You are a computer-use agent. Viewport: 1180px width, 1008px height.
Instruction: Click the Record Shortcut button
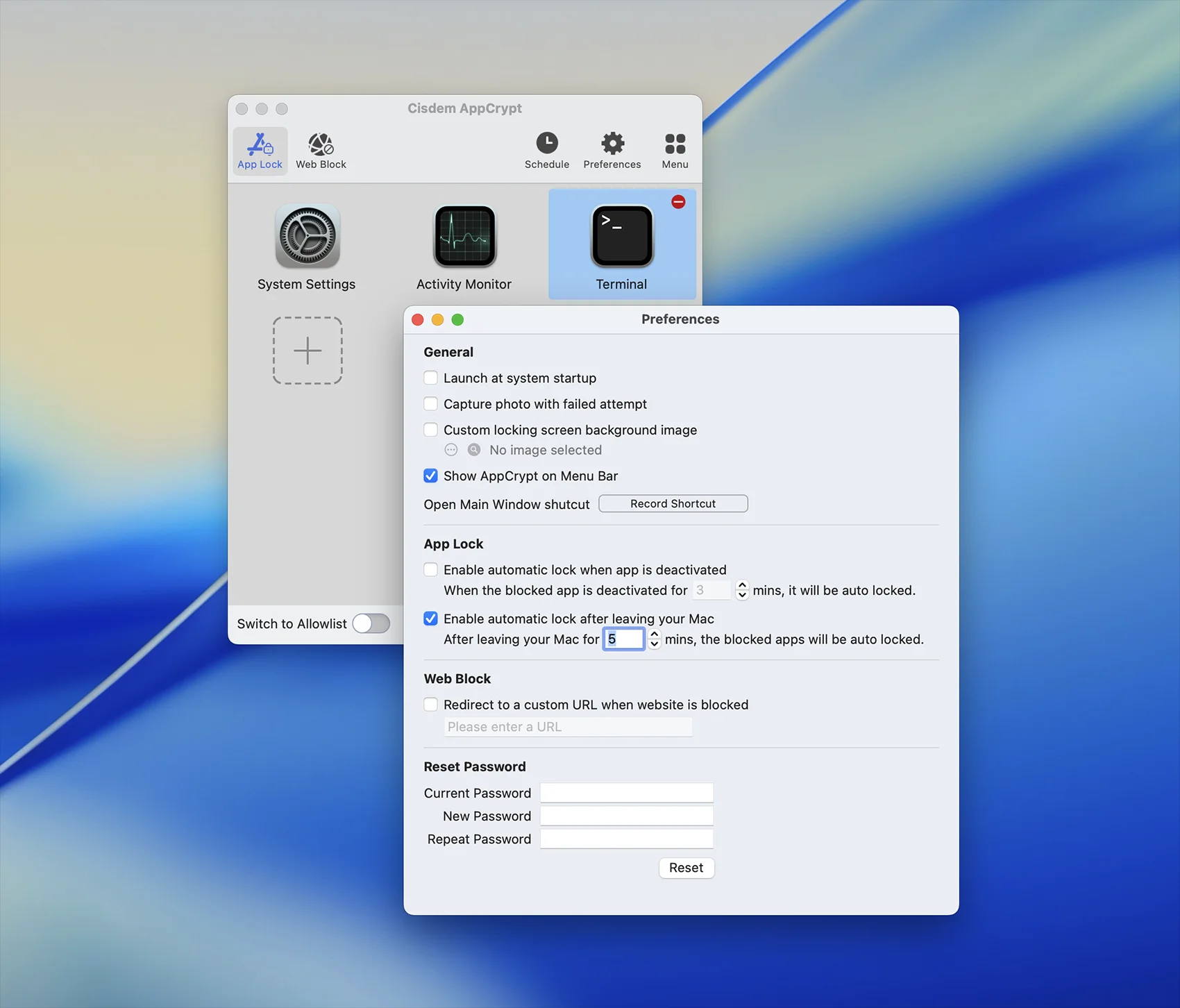pos(673,503)
